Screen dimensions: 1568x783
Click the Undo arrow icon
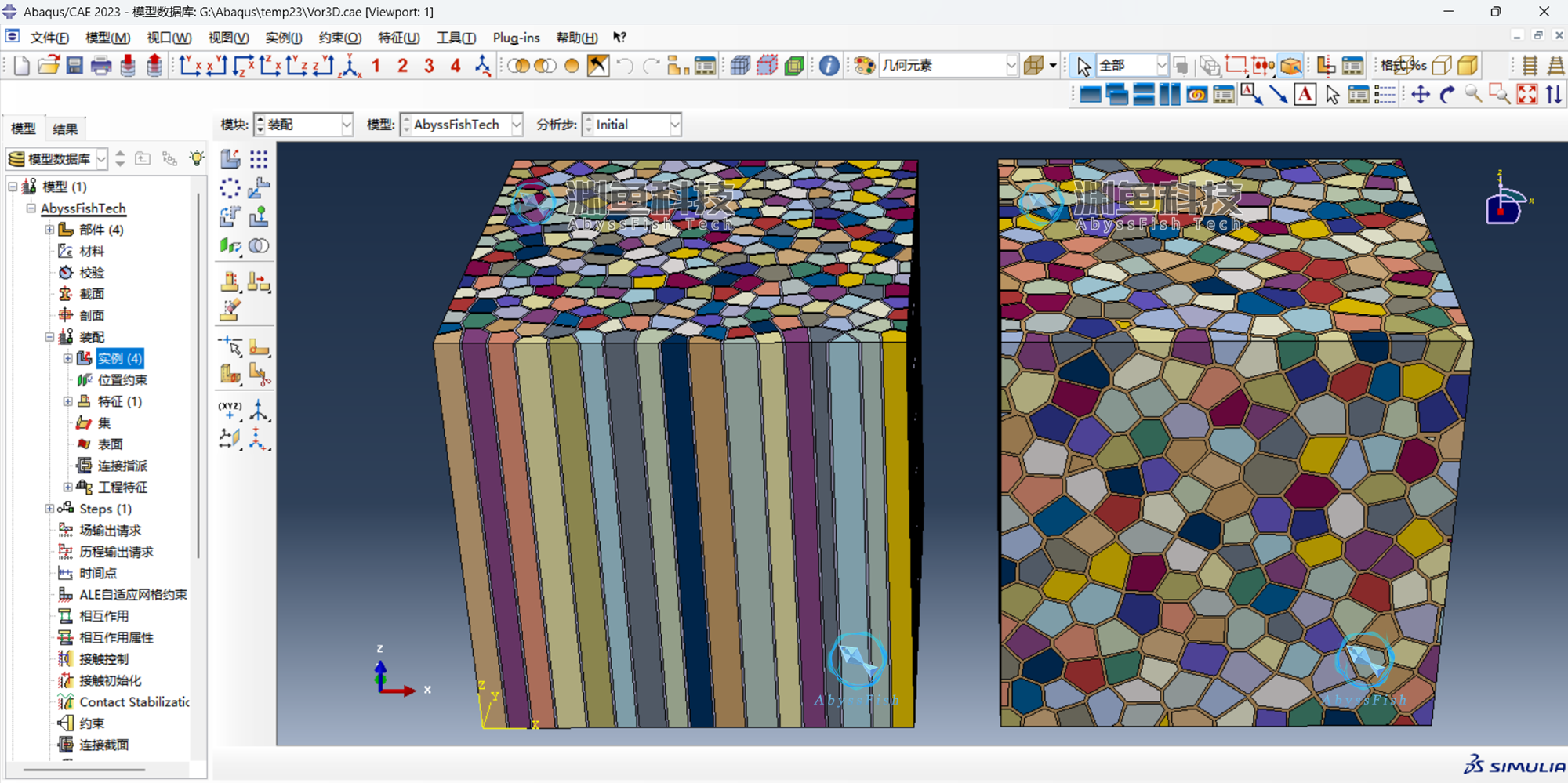tap(625, 66)
